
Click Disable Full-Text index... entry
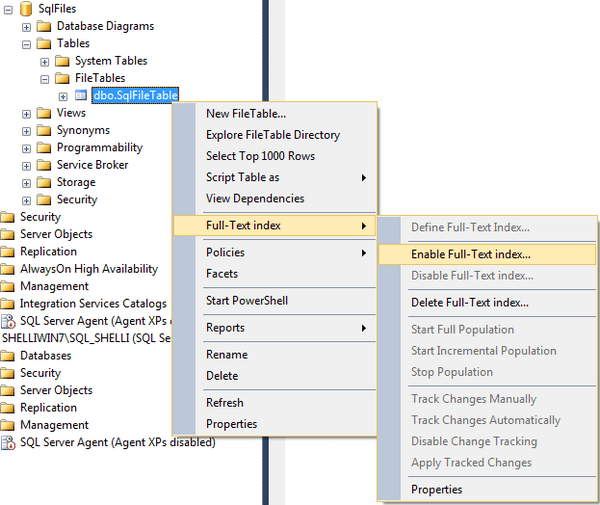point(487,275)
